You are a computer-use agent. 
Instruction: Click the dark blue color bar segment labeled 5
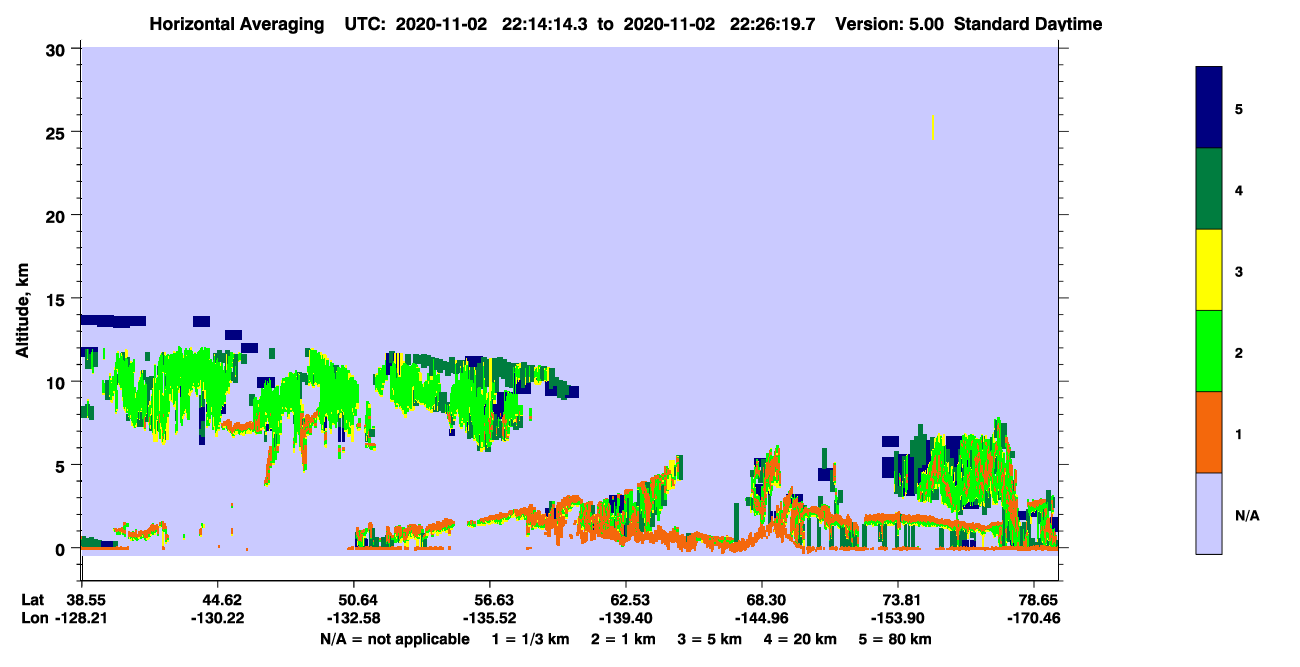tap(1209, 108)
